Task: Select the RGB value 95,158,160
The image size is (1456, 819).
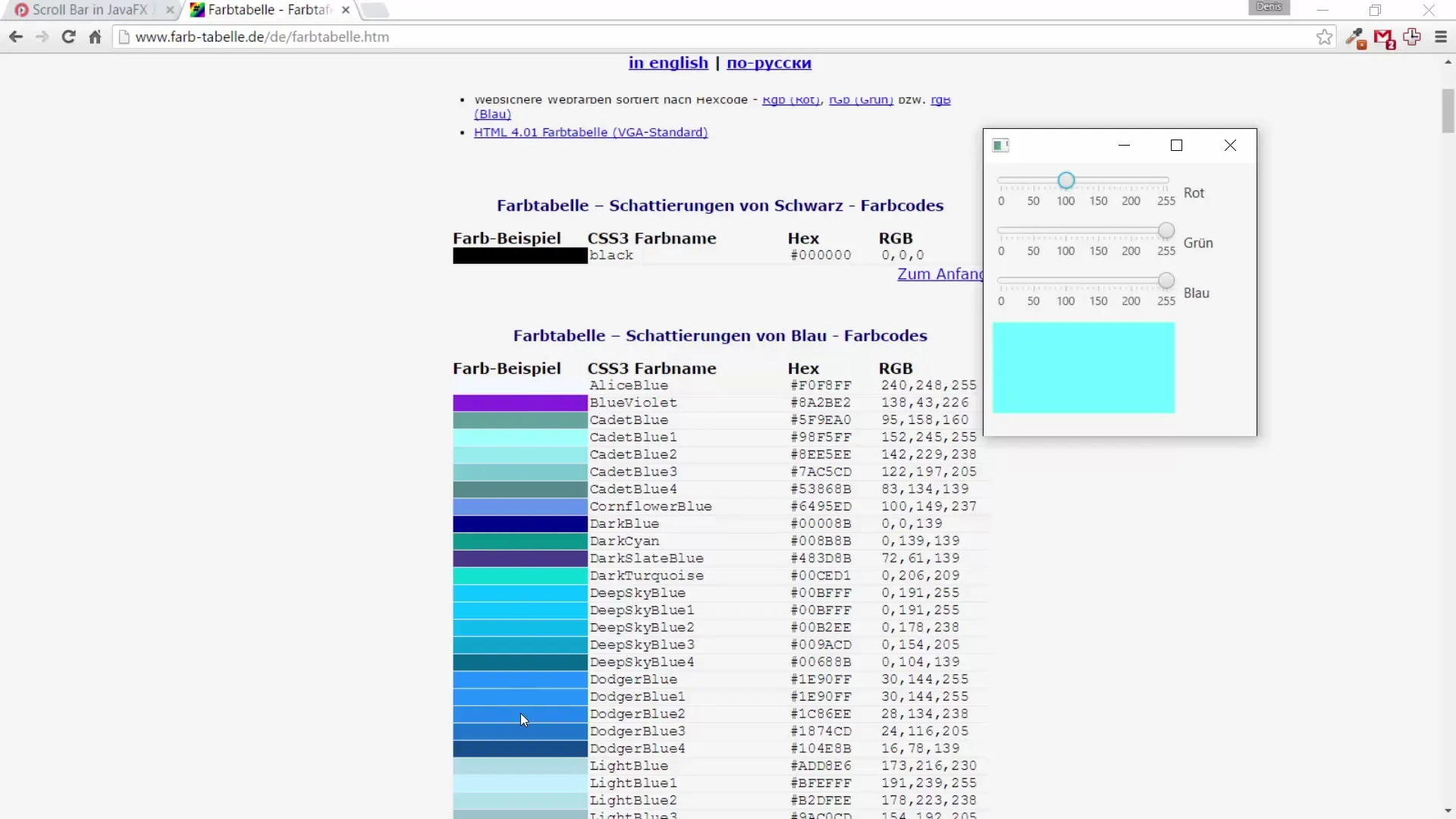Action: pos(924,420)
